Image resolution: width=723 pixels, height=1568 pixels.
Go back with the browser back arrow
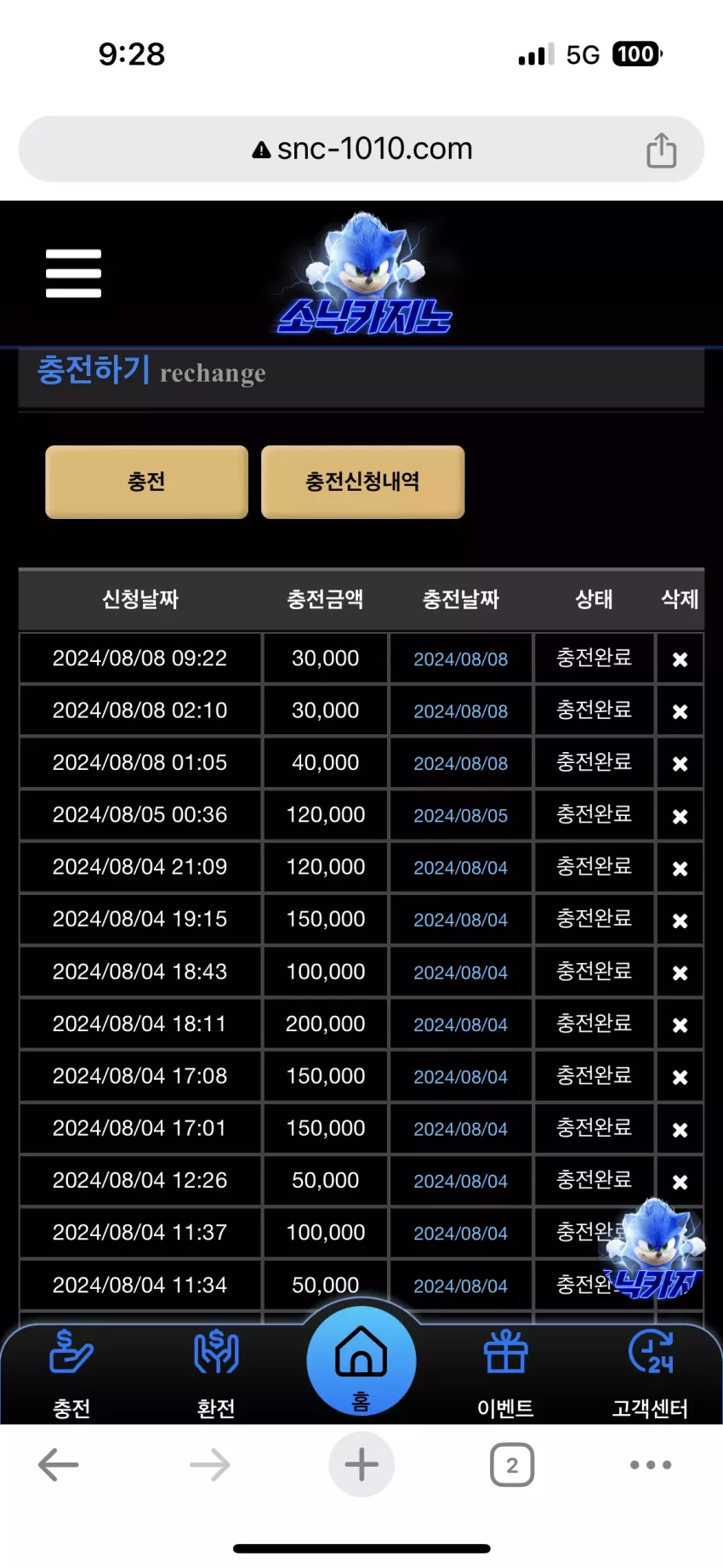59,1464
